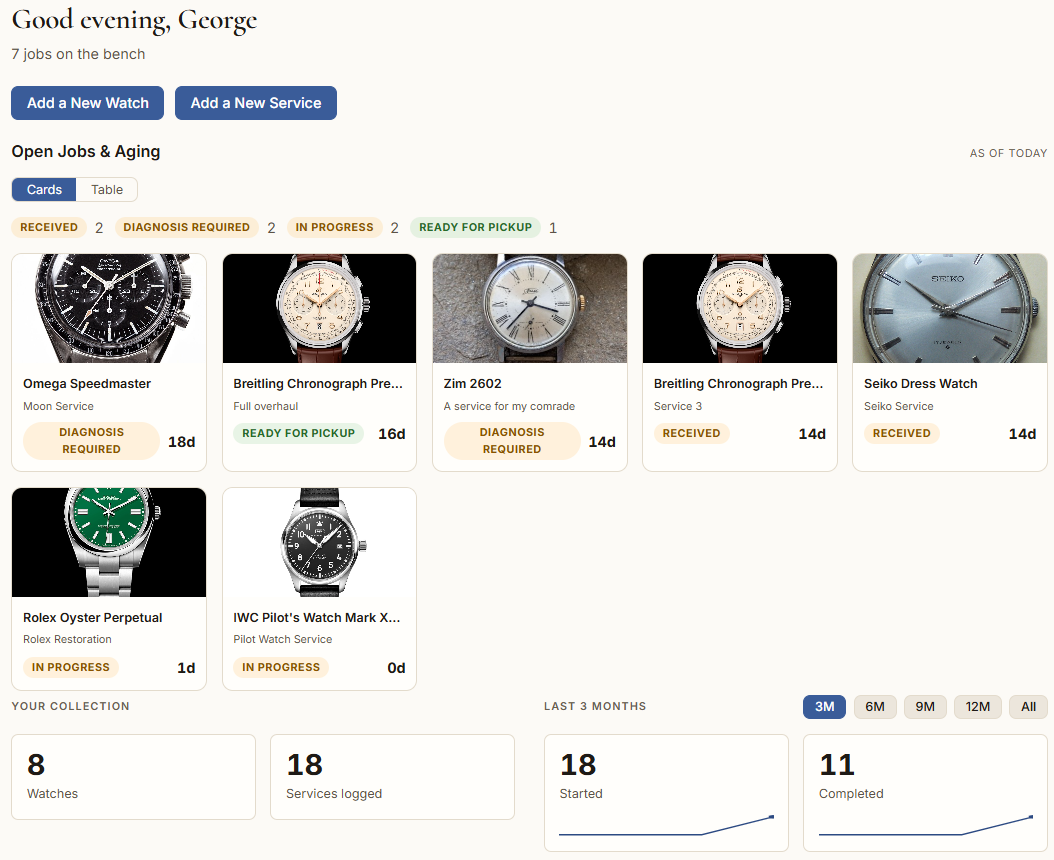Open the 18 Started stats card
The image size is (1054, 860).
coord(666,793)
